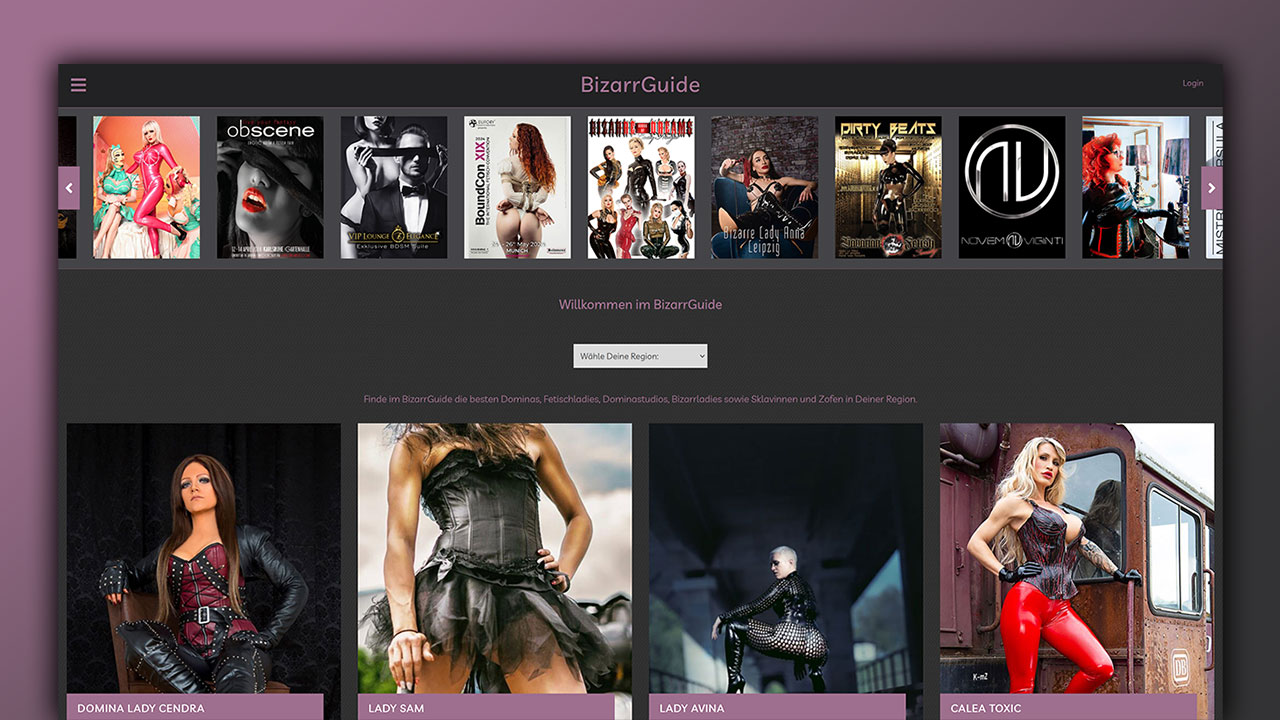Open the BoundCon XIX banner
This screenshot has width=1280, height=720.
(517, 187)
